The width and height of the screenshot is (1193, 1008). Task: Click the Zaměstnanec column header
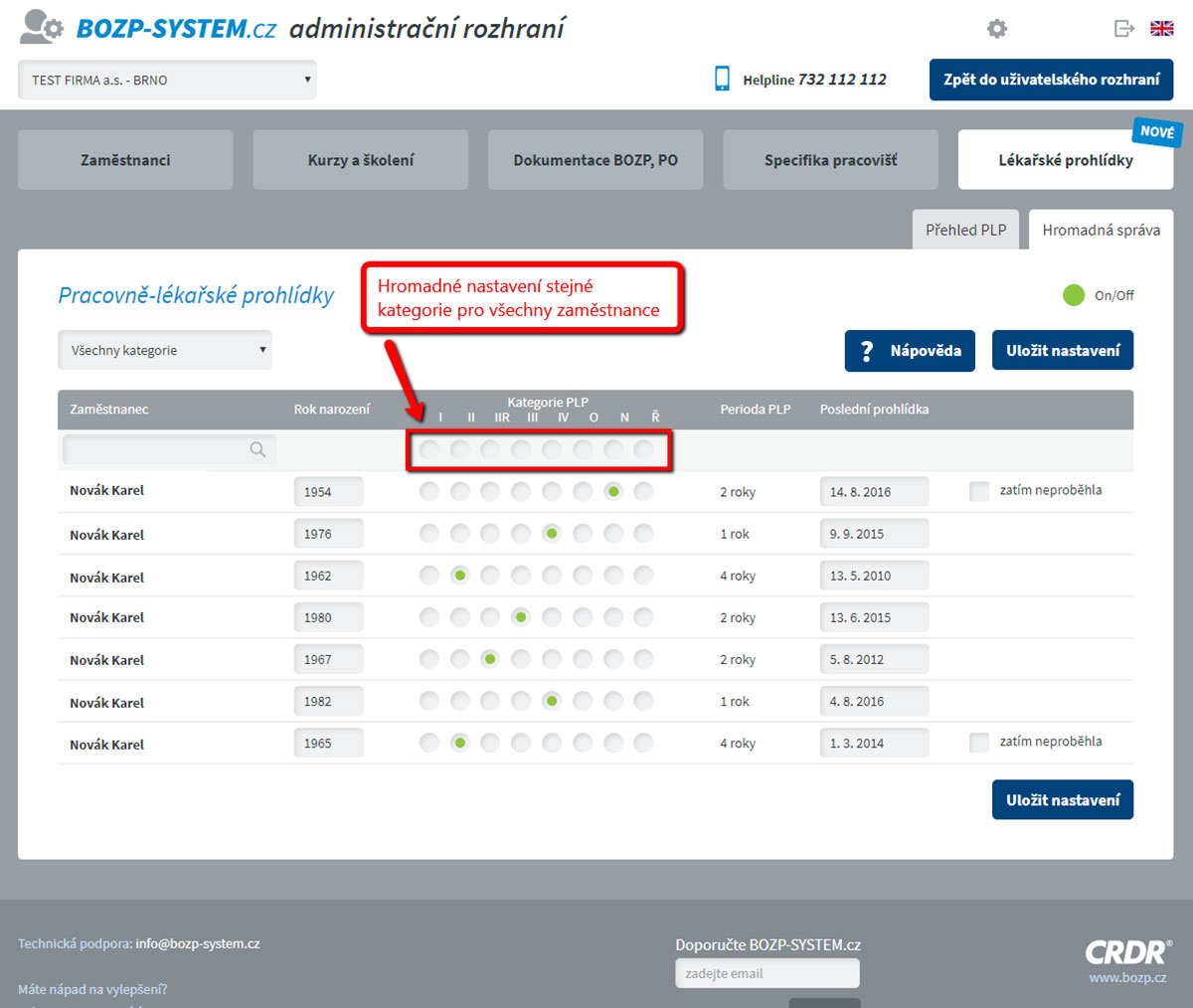pyautogui.click(x=109, y=410)
